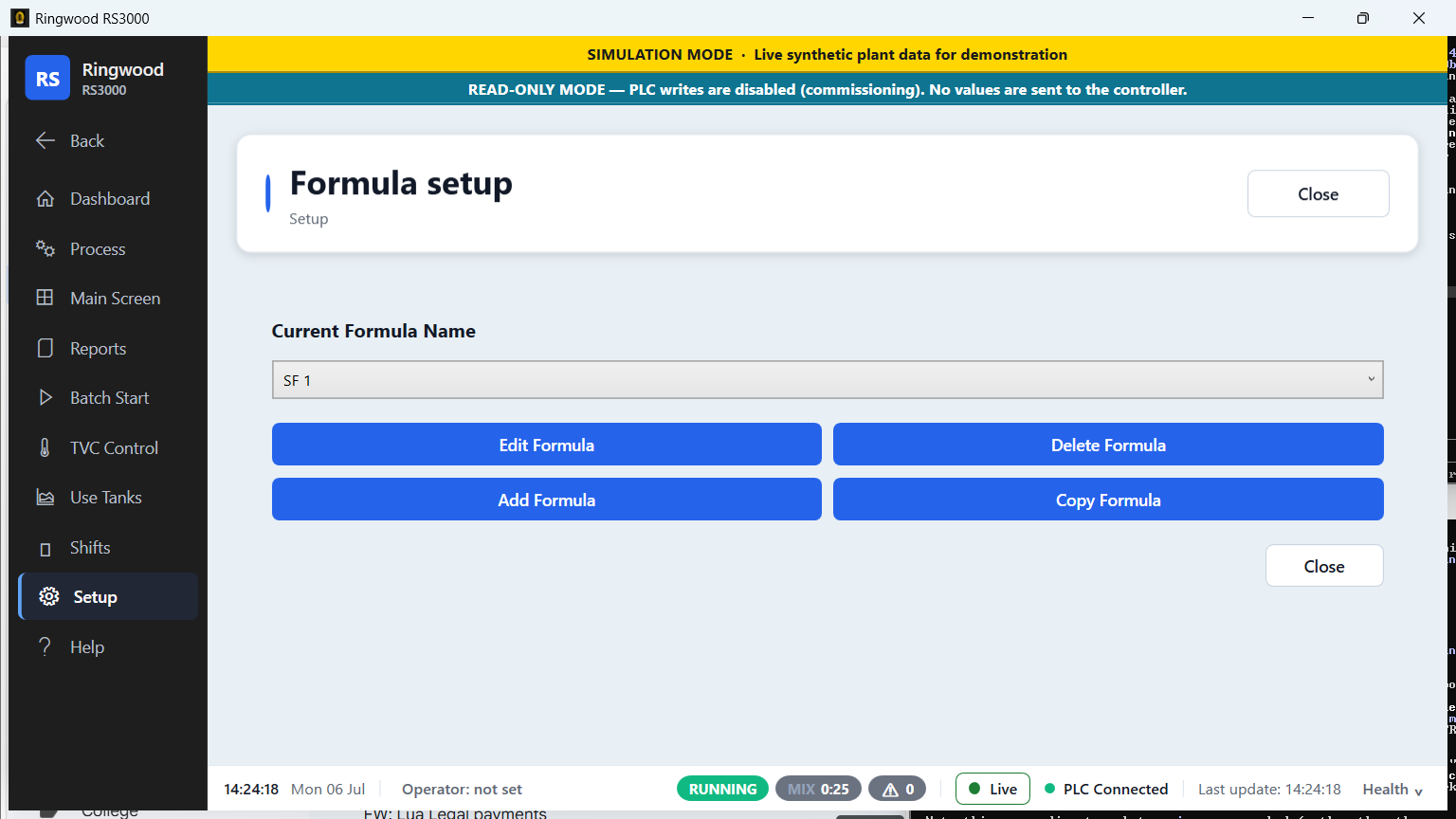Open the Current Formula Name dropdown
Image resolution: width=1456 pixels, height=819 pixels.
828,380
